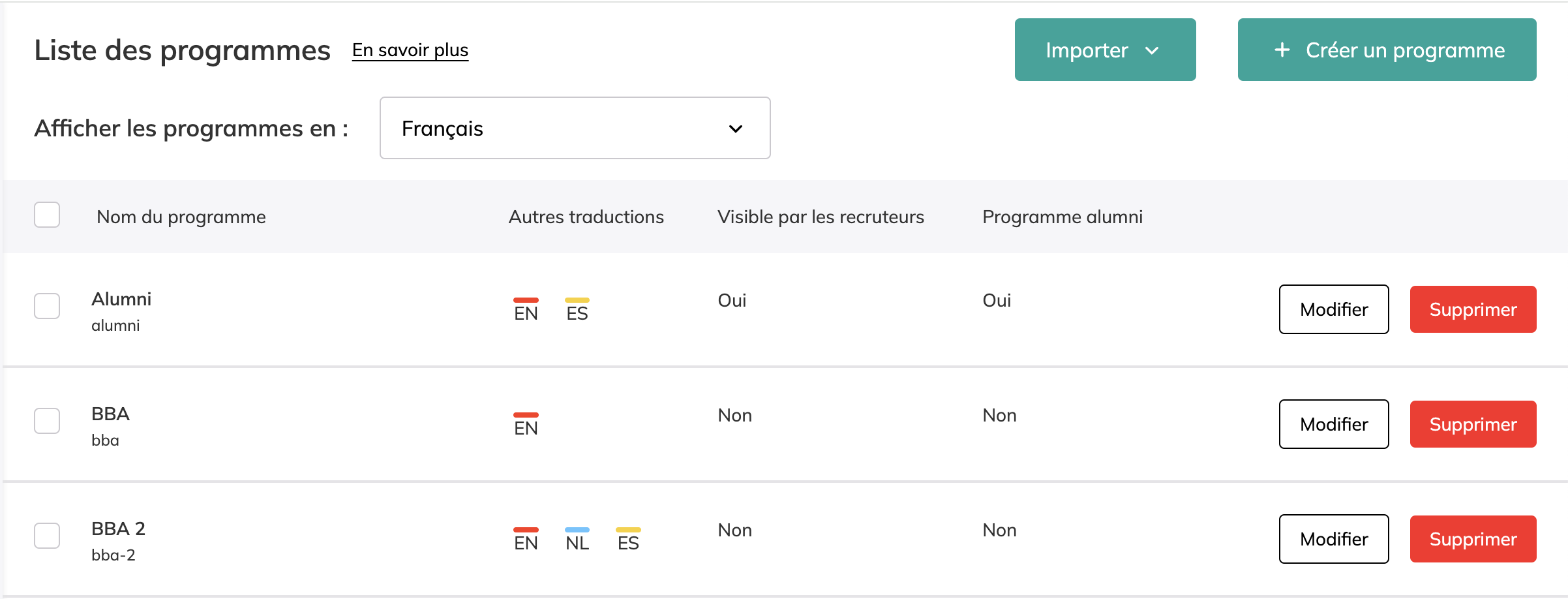This screenshot has height=599, width=1568.
Task: Tick the checkbox for the Alumni program
Action: 47,306
